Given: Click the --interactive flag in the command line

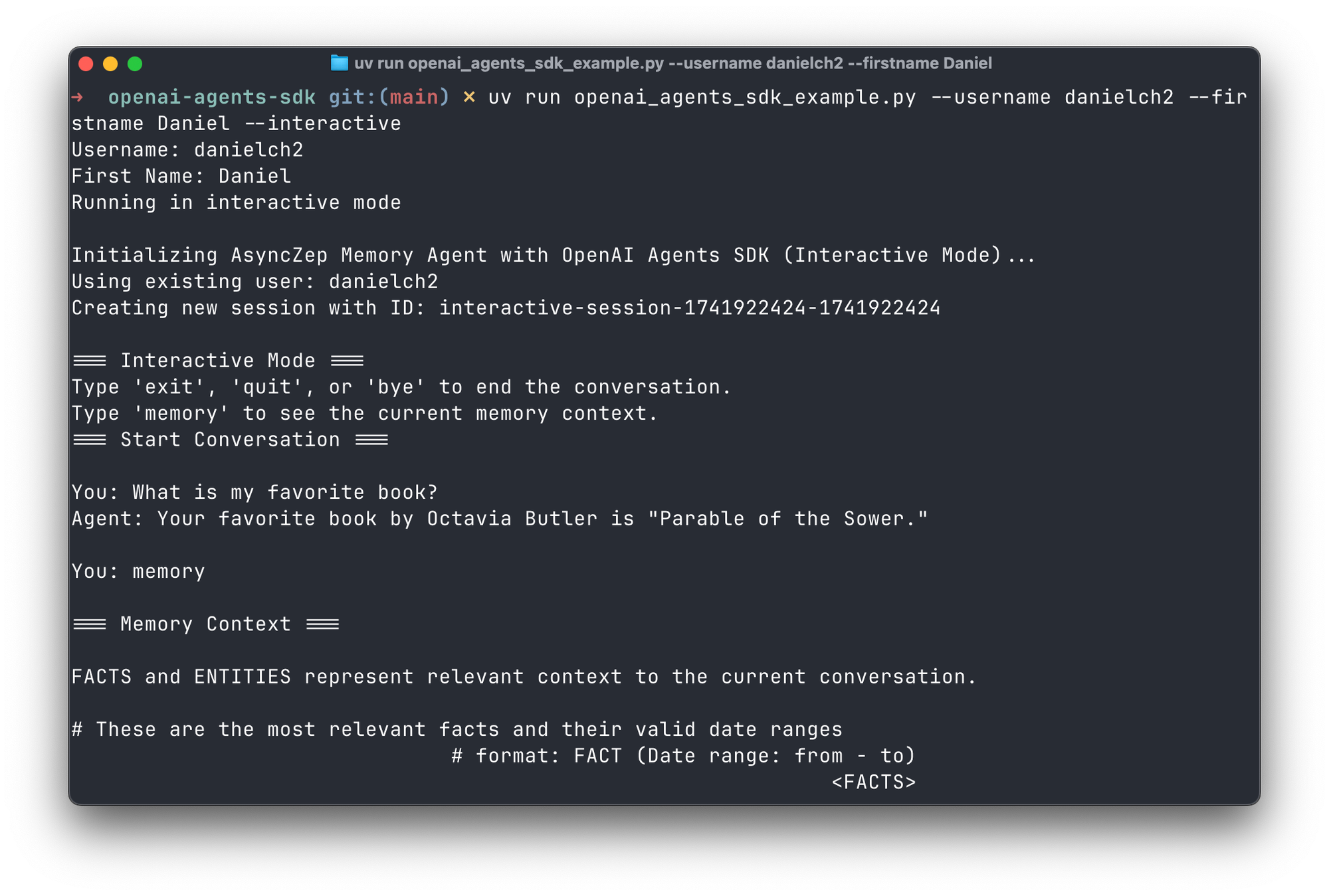Looking at the screenshot, I should point(322,123).
